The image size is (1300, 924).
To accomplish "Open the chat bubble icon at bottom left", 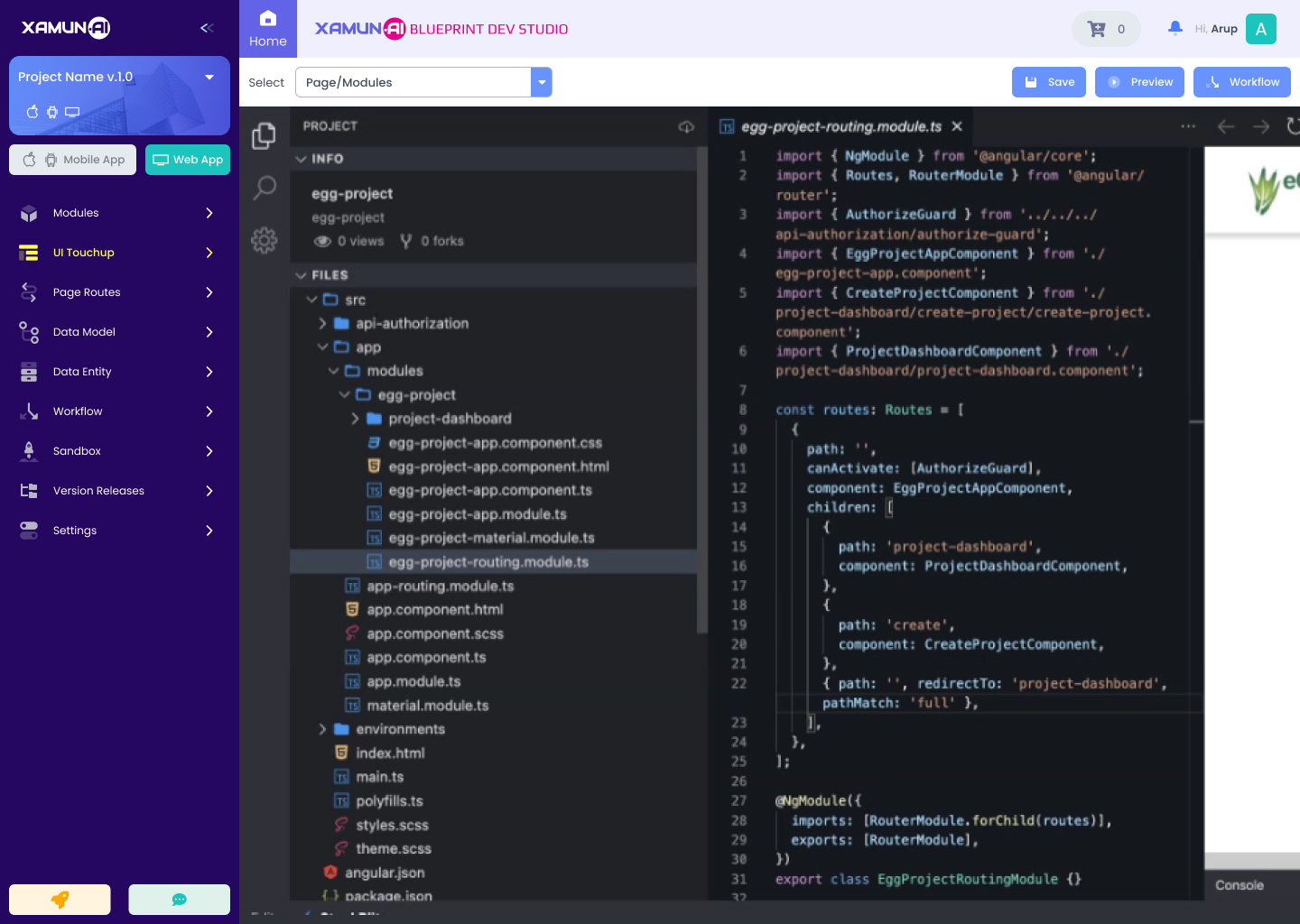I will tap(179, 900).
